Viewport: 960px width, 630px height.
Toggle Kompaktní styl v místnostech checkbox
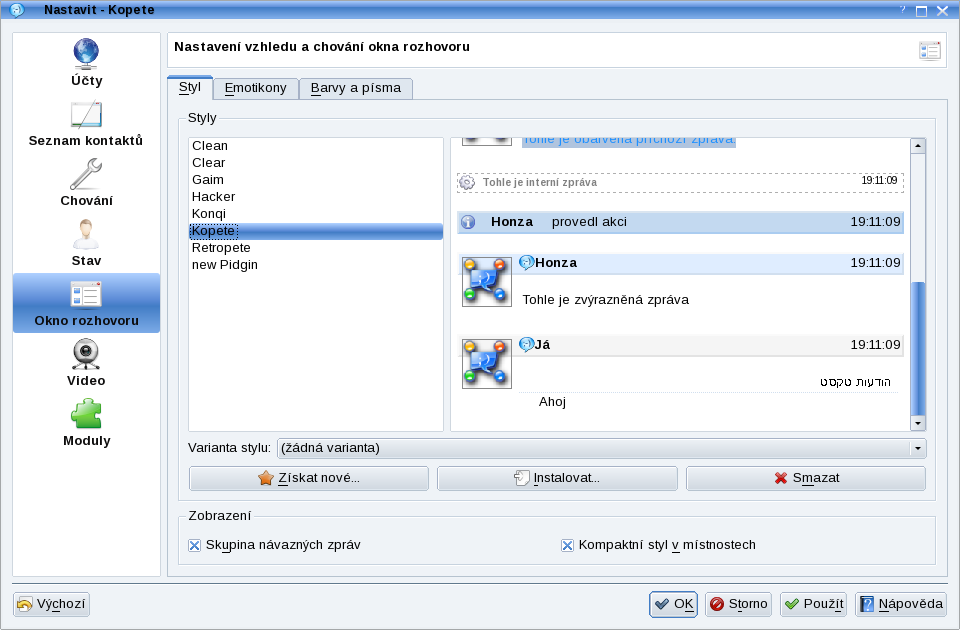tap(568, 545)
